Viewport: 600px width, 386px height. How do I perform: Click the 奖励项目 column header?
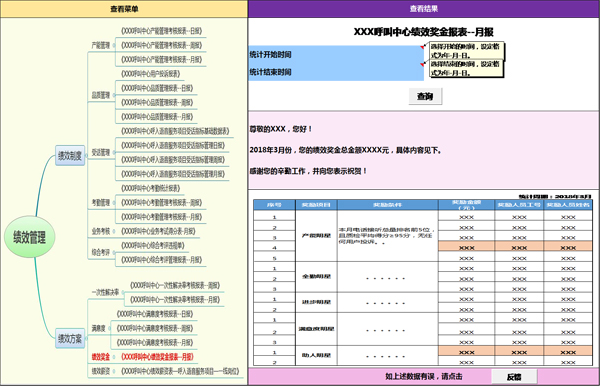[x=316, y=205]
